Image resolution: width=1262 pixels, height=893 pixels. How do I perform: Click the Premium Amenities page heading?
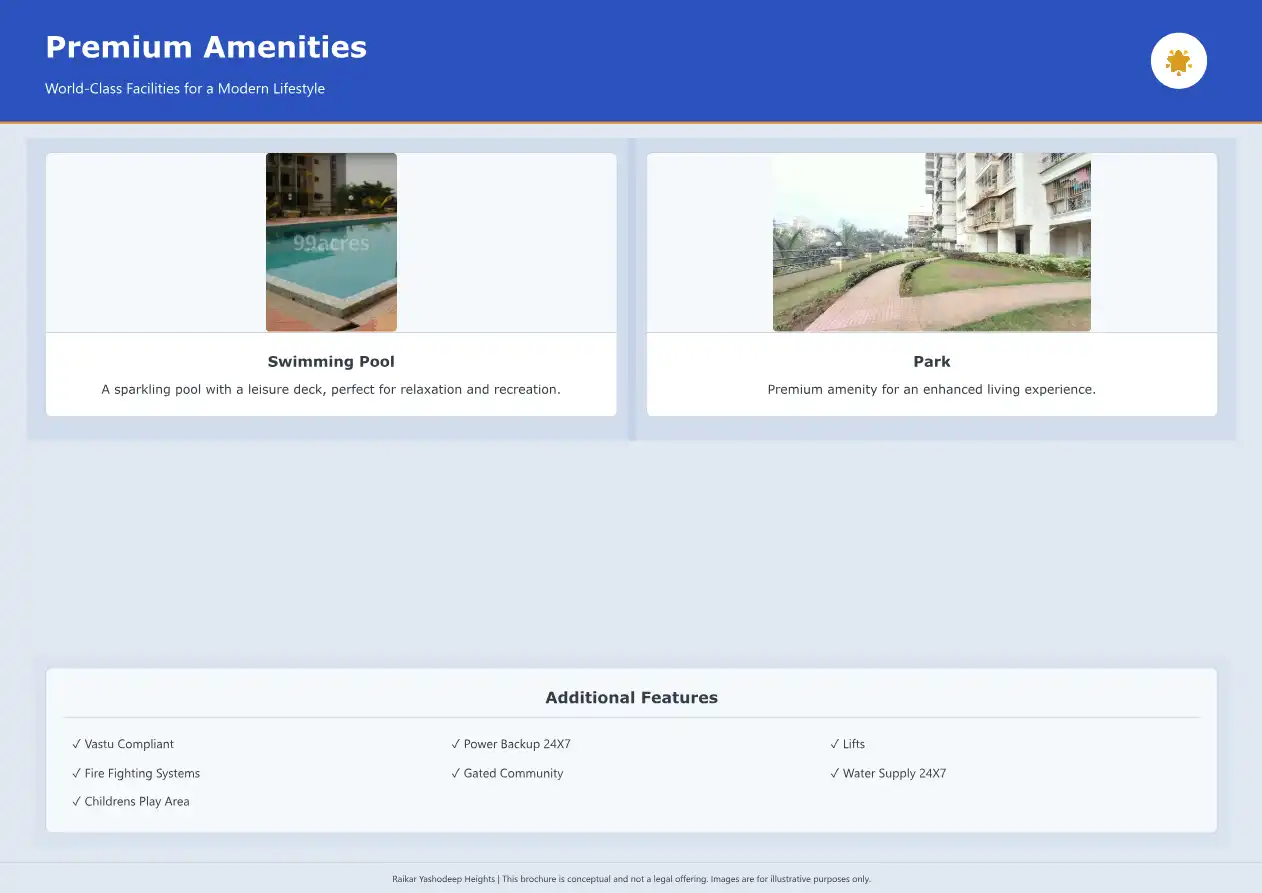click(x=206, y=47)
